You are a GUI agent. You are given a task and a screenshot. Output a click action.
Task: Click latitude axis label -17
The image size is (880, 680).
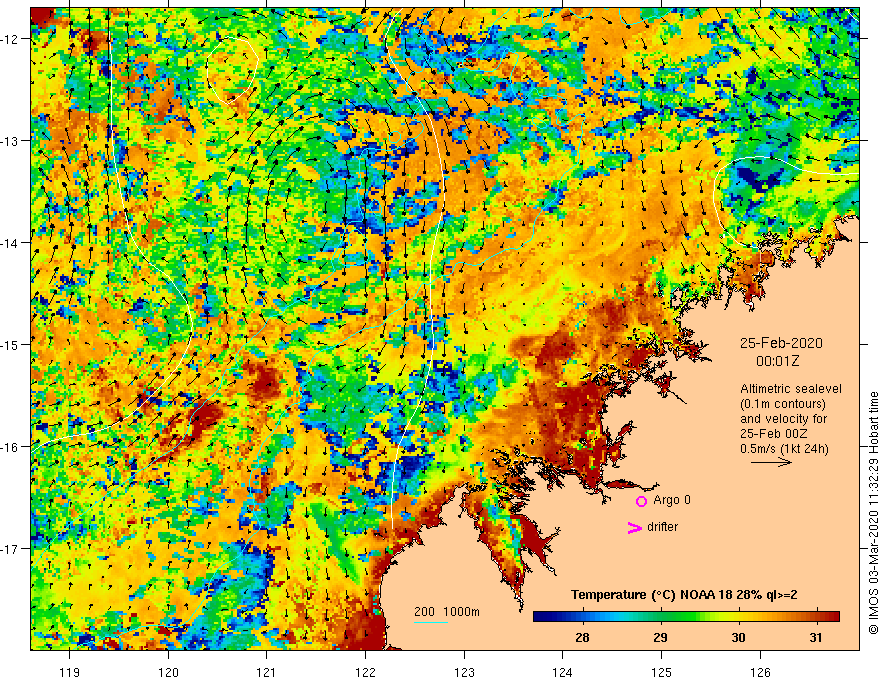[11, 549]
